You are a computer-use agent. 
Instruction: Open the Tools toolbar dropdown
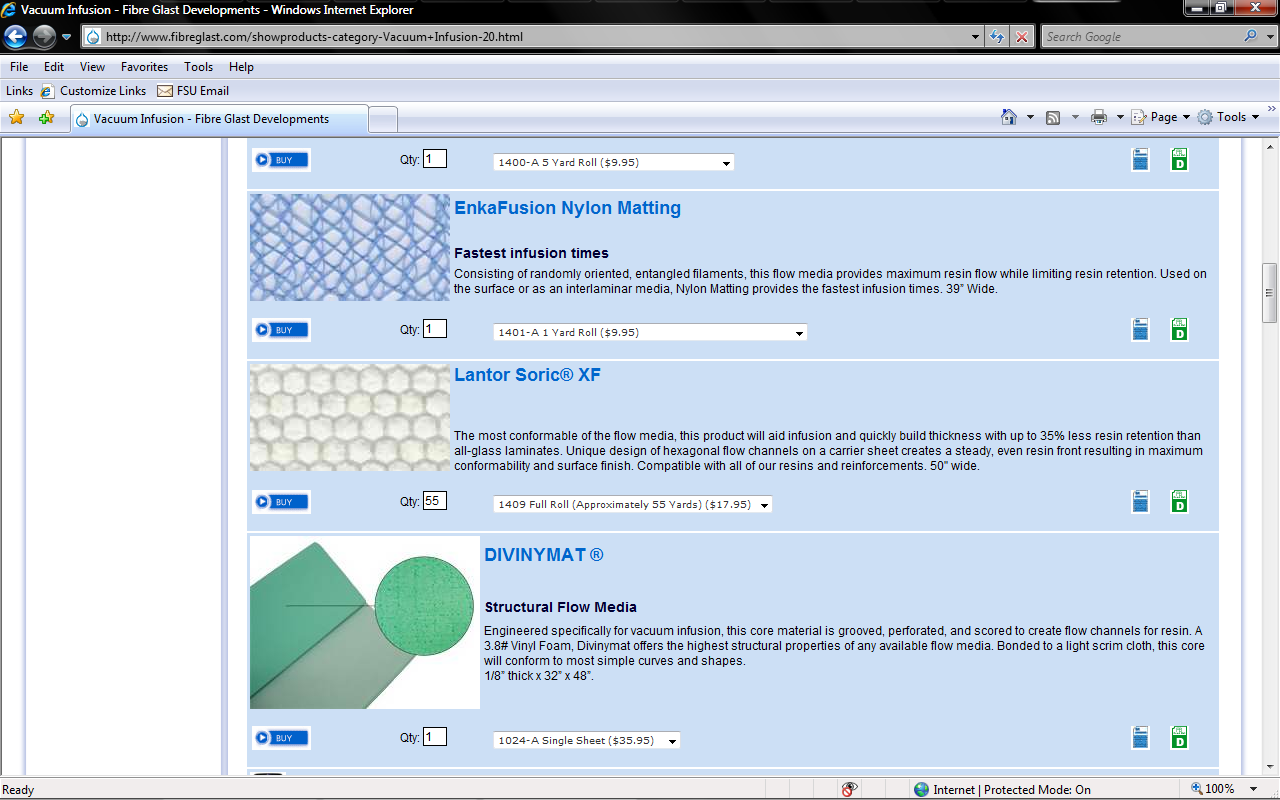[1228, 117]
